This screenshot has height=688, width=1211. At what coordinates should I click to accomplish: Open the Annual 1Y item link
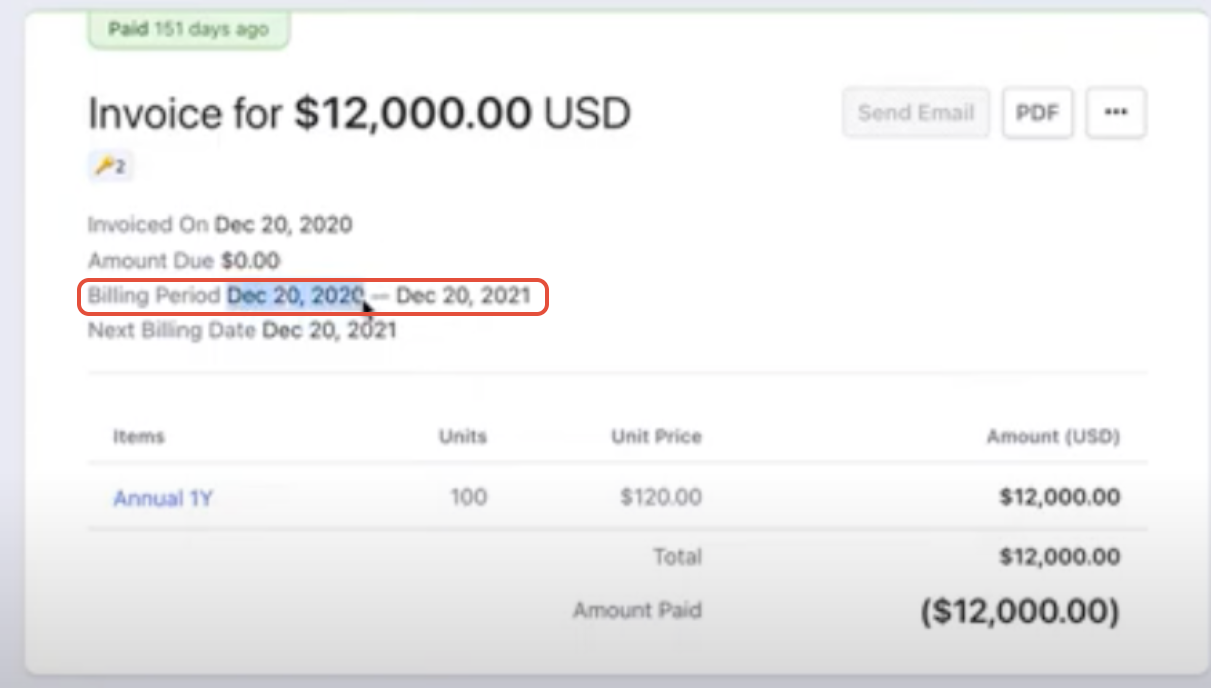(x=163, y=498)
